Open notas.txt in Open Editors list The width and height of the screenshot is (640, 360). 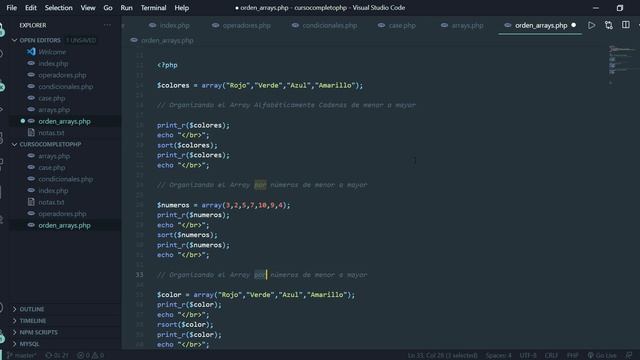coord(65,133)
